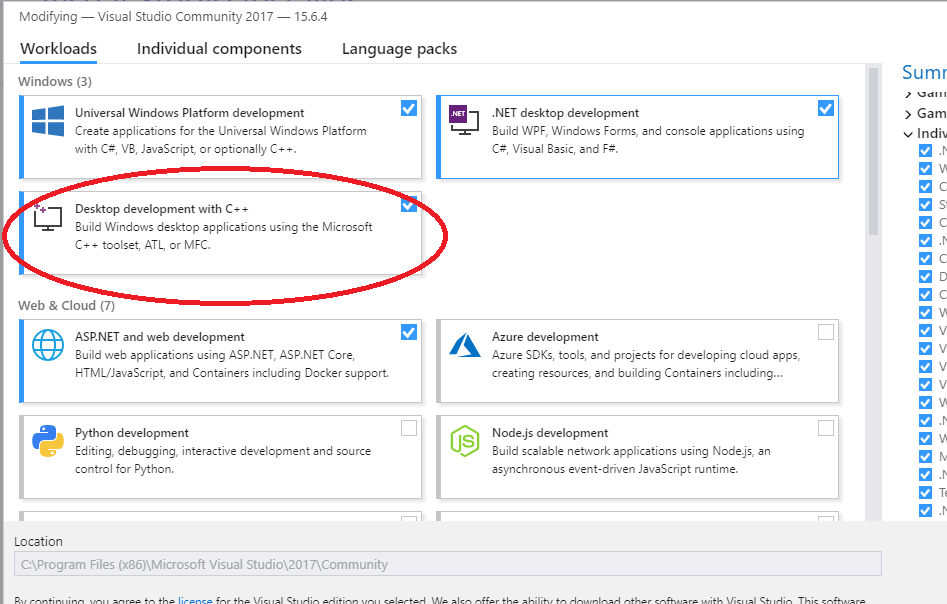Click 'Build WPF, Windows Forms' description text
The height and width of the screenshot is (604, 947).
648,140
